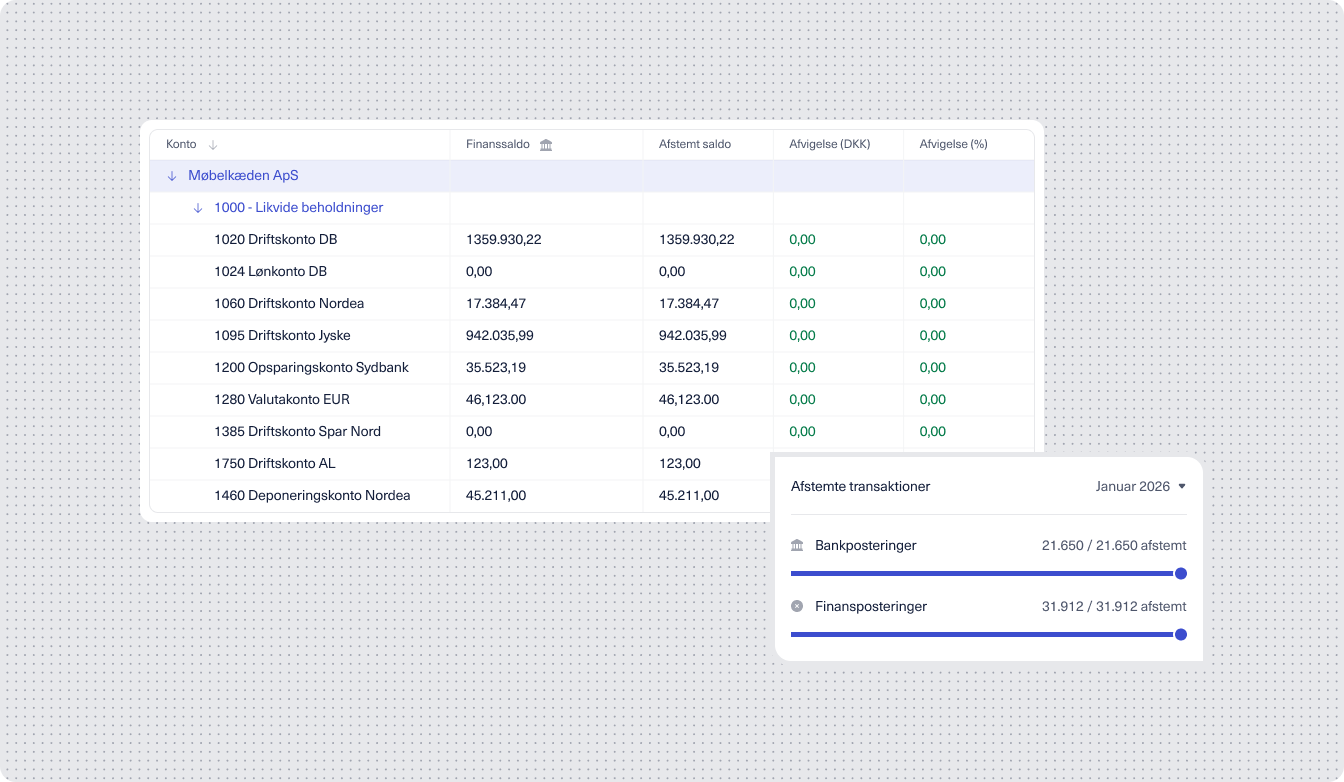Open the Januar 2026 period dropdown
The height and width of the screenshot is (782, 1344).
click(1140, 487)
